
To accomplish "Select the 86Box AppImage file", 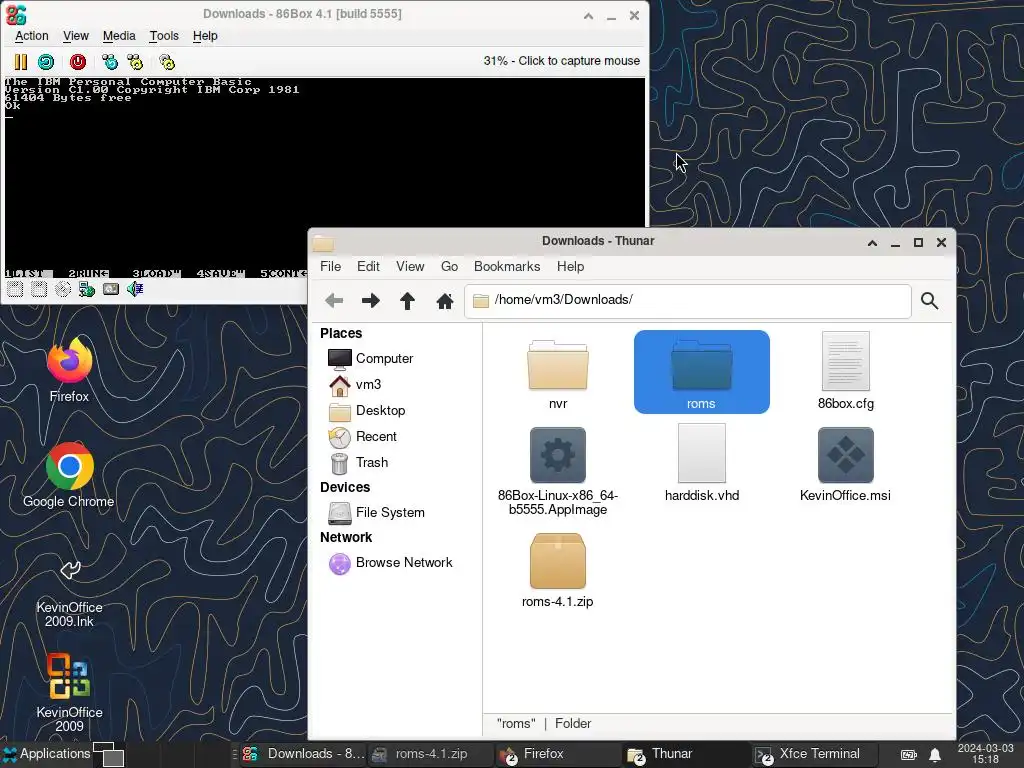I will click(x=558, y=472).
